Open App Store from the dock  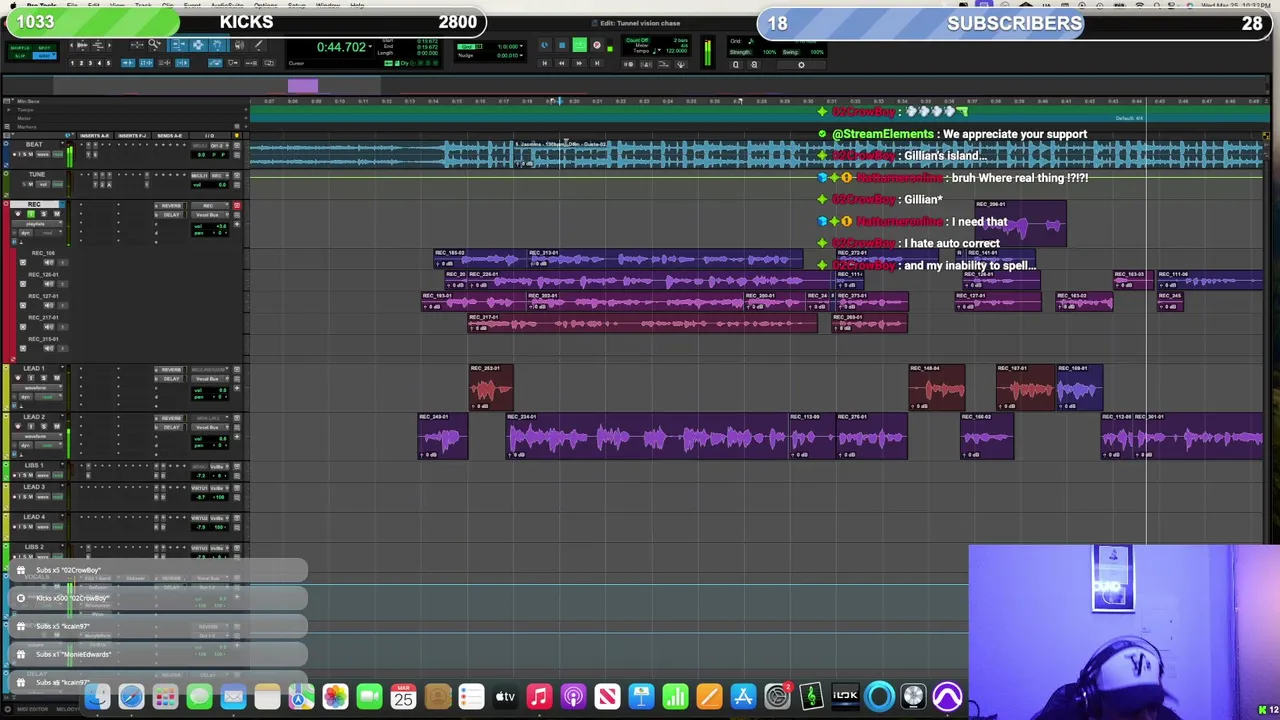point(743,697)
